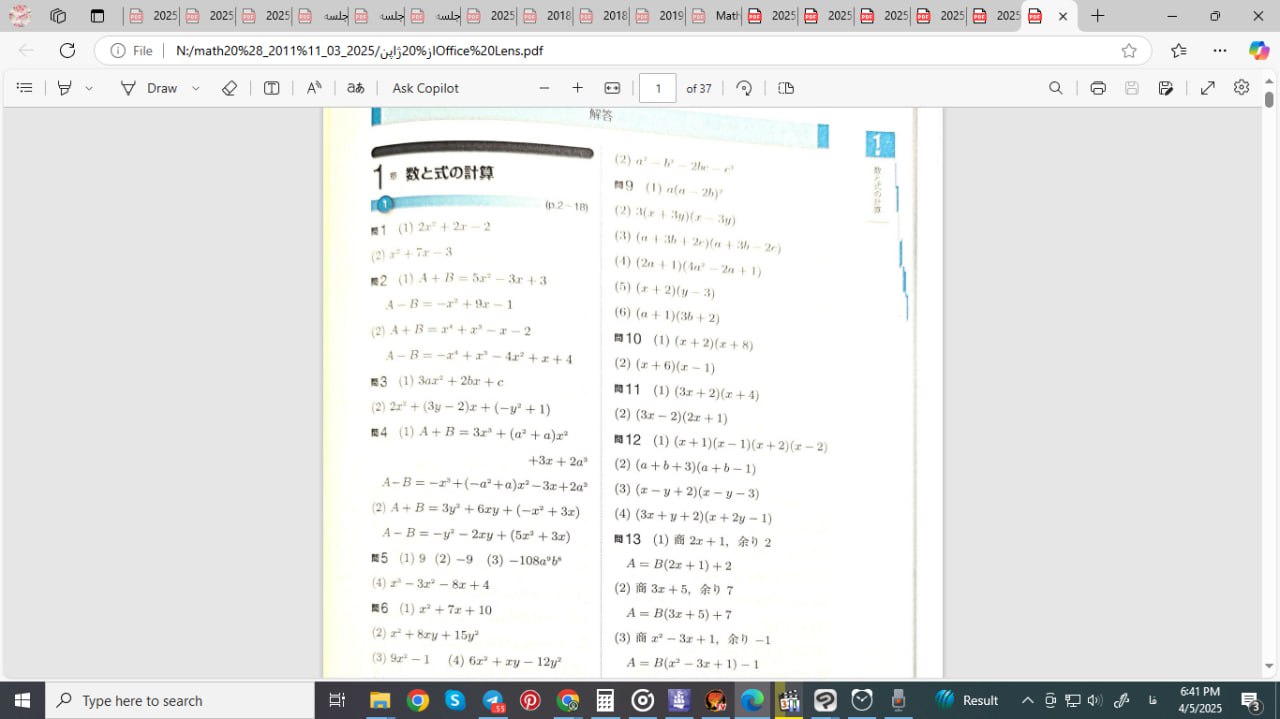The width and height of the screenshot is (1280, 719).
Task: Open Edge Settings and more menu
Action: coord(1220,50)
